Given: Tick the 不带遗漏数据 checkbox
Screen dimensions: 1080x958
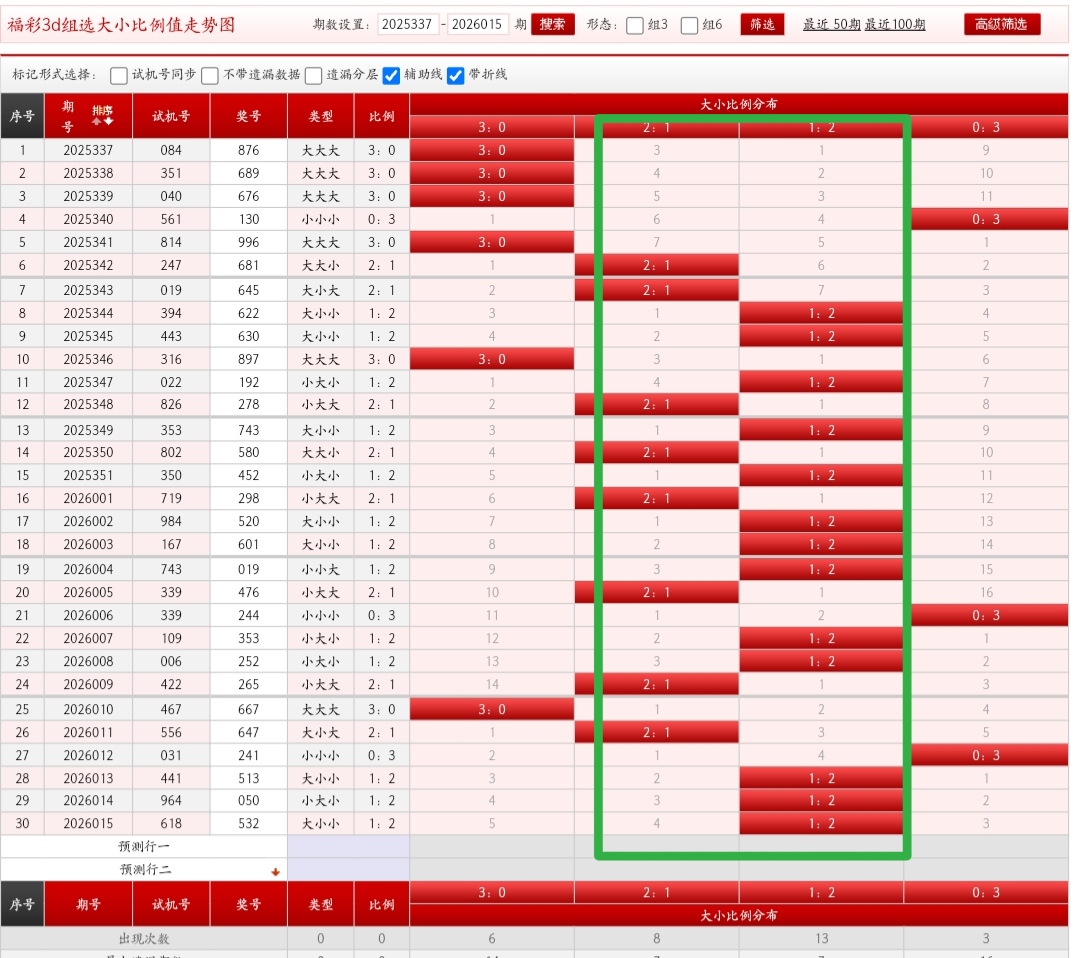Looking at the screenshot, I should point(210,75).
